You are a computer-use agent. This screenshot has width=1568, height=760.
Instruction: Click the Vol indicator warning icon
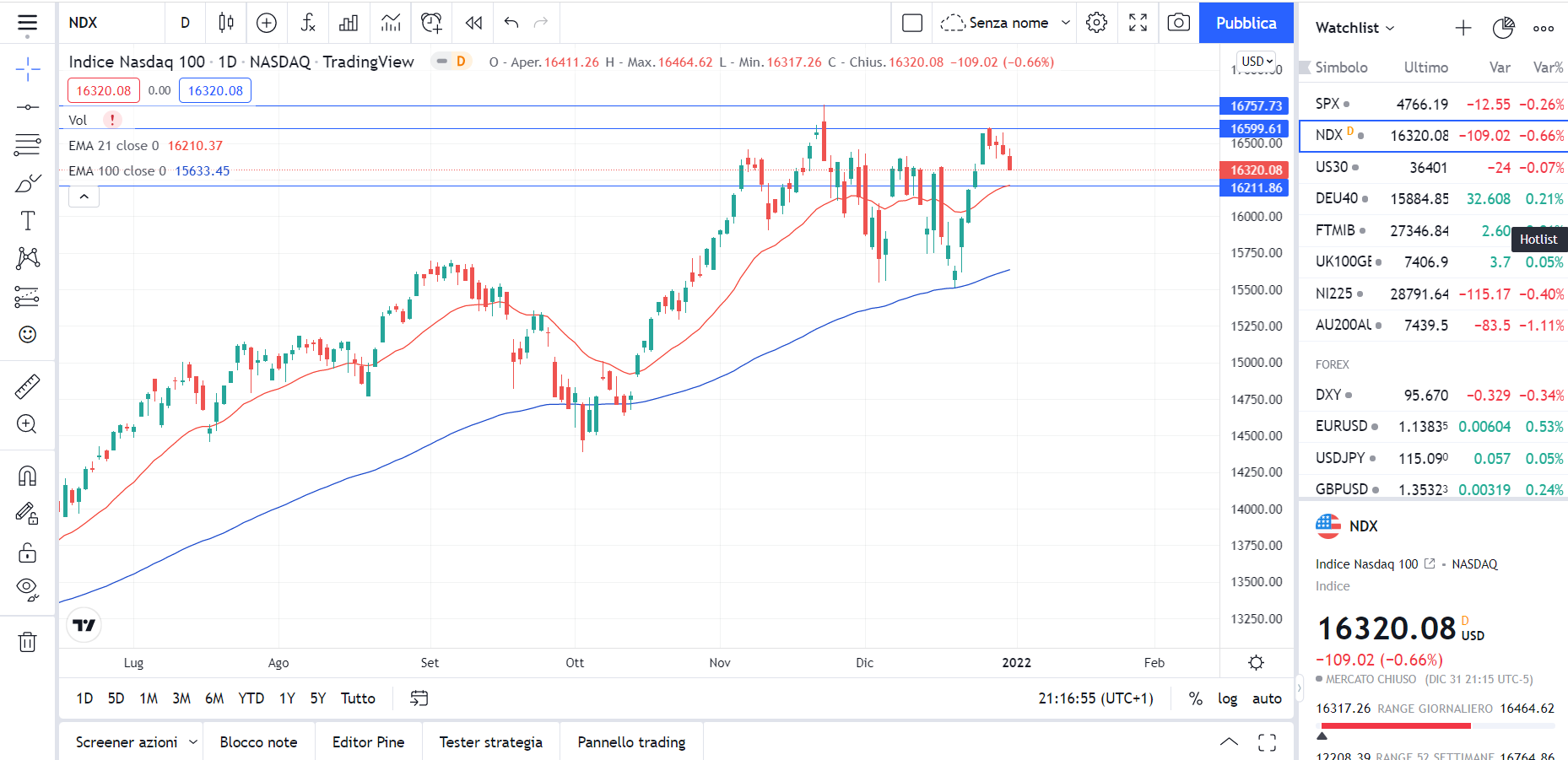click(112, 120)
